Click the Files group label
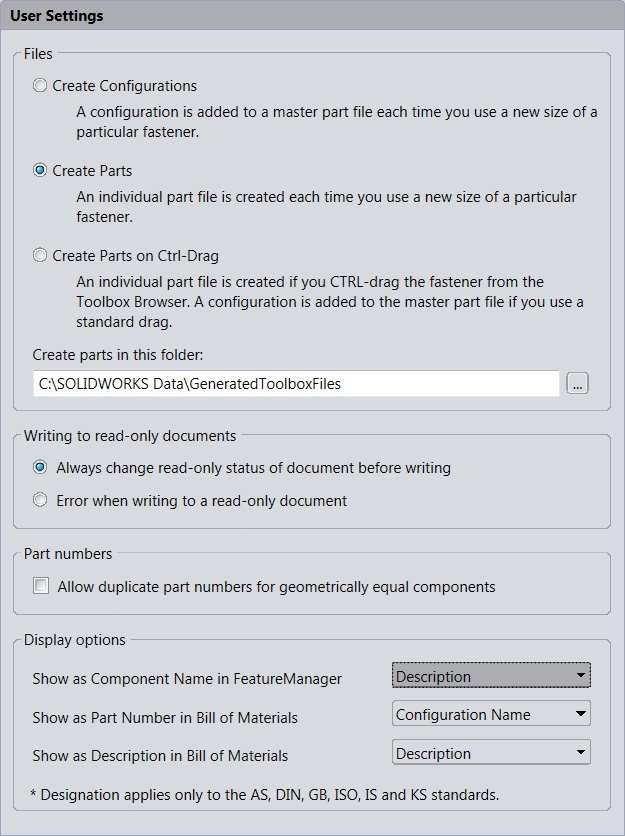 pyautogui.click(x=38, y=54)
